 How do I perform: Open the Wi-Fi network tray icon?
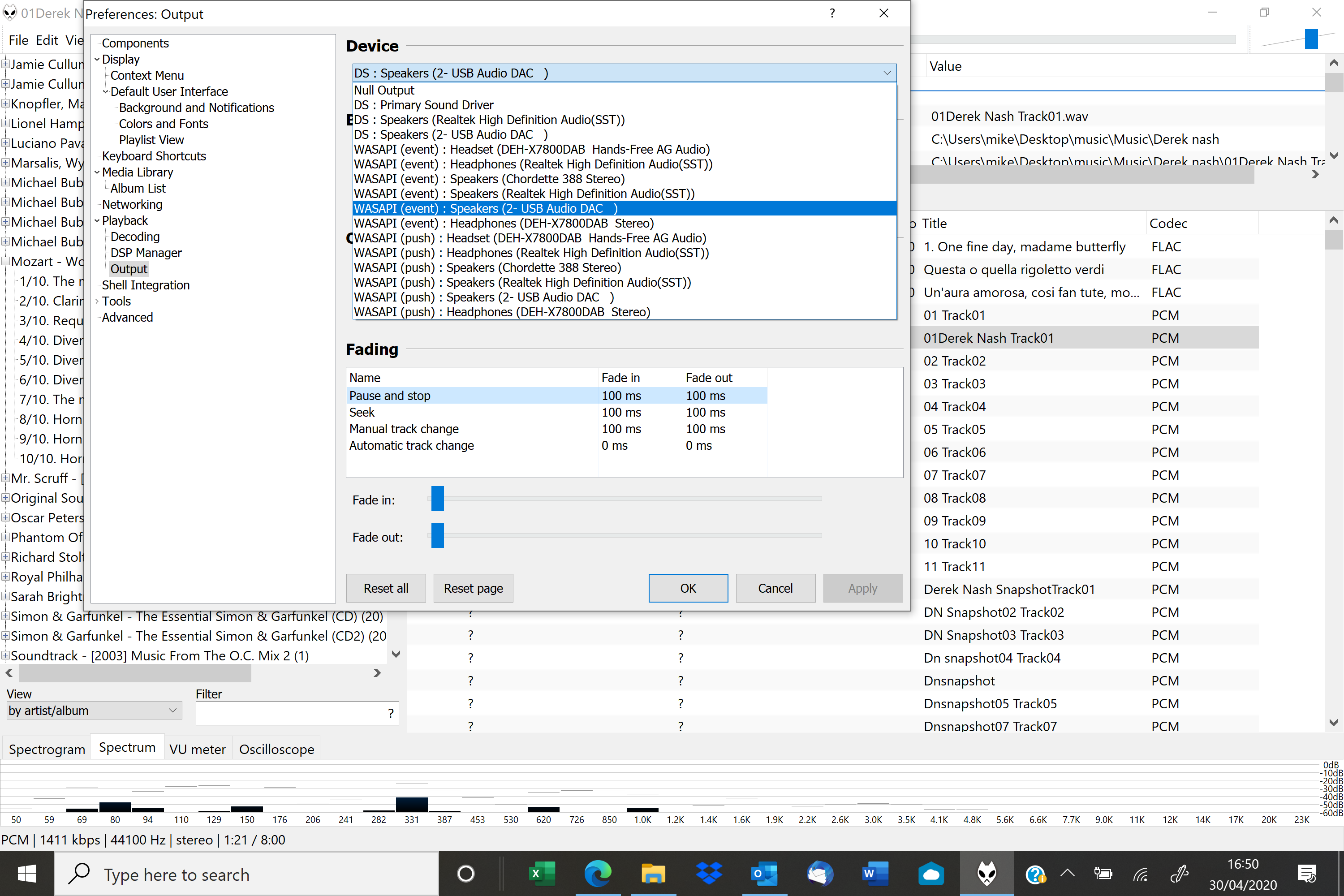[1141, 874]
